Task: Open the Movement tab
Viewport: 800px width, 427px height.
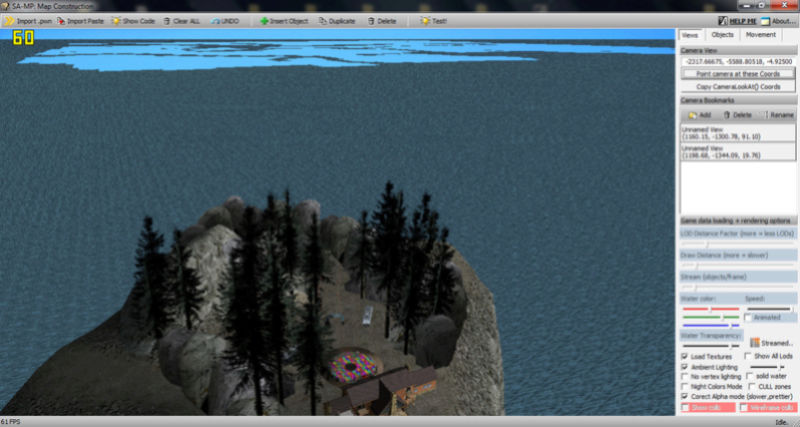Action: (760, 35)
